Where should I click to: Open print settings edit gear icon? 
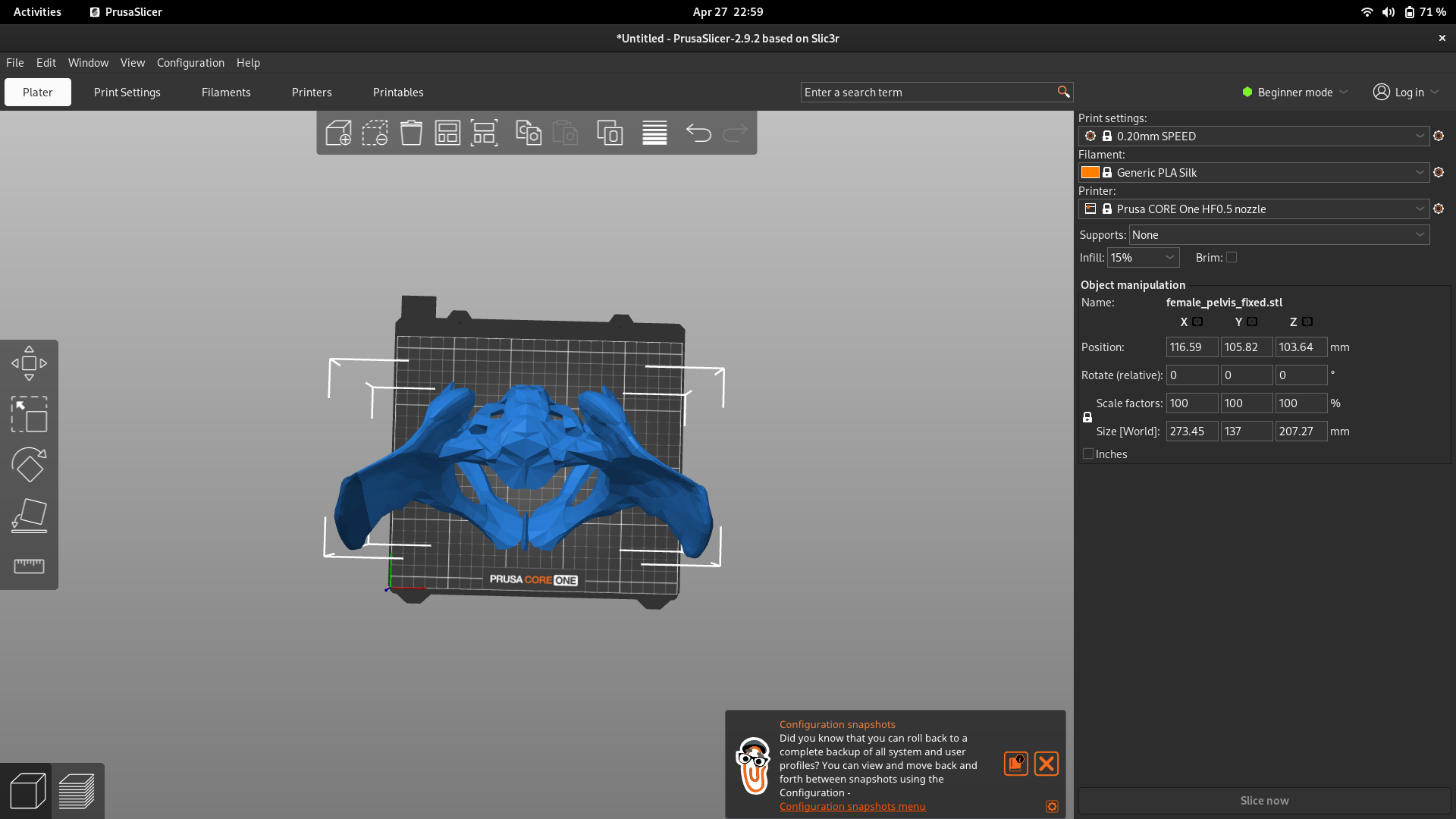pyautogui.click(x=1439, y=136)
